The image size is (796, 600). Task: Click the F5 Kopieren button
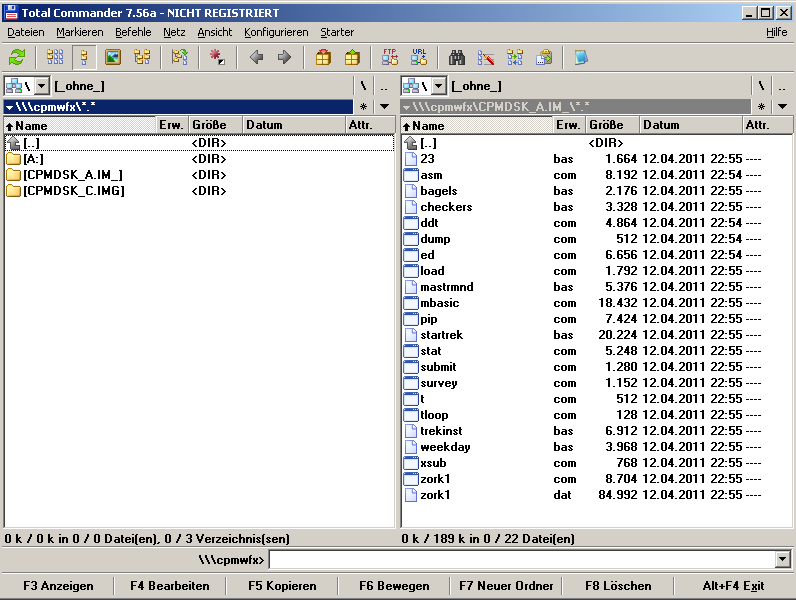point(282,586)
